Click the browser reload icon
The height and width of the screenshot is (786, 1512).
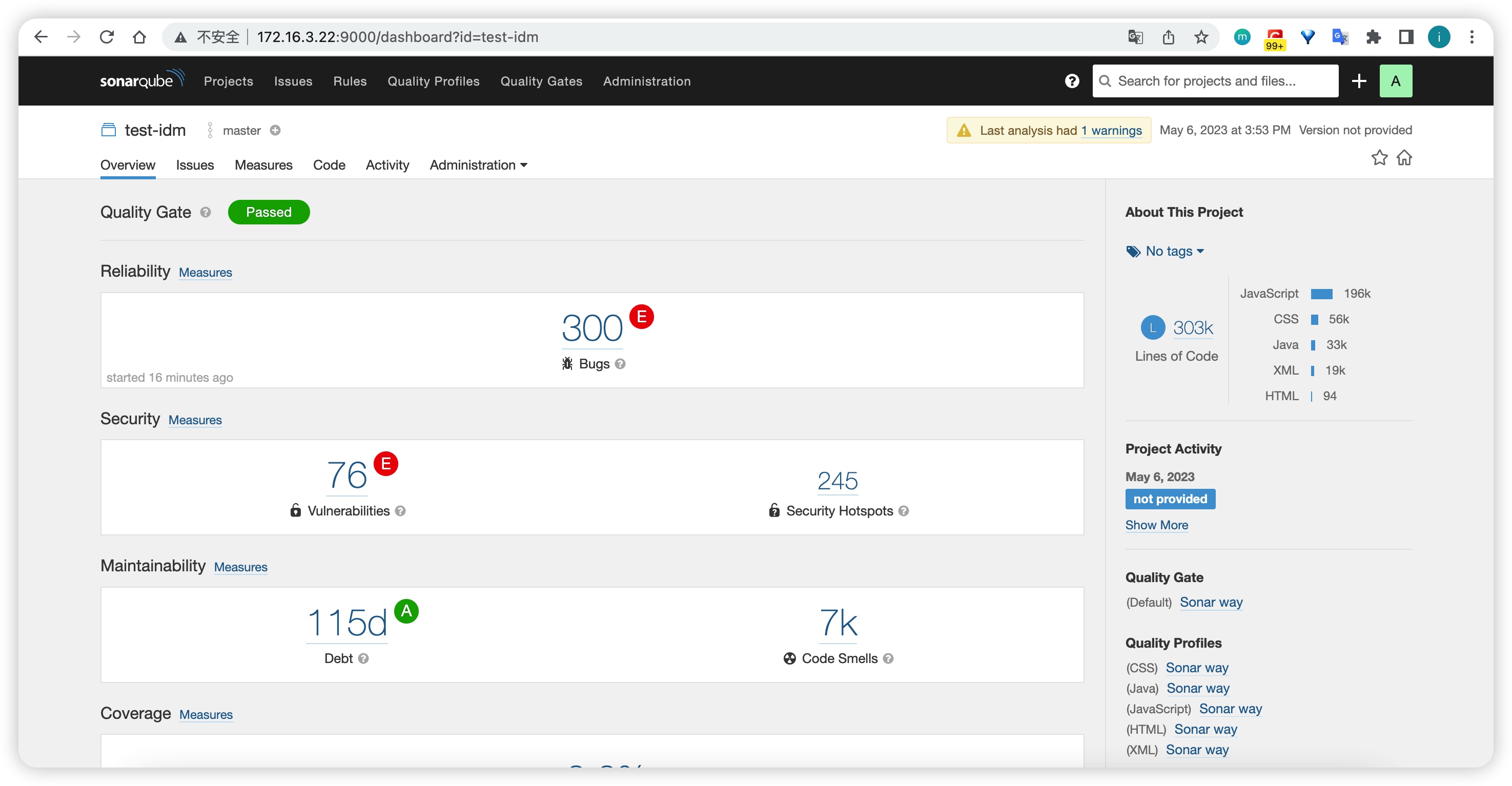click(x=106, y=37)
